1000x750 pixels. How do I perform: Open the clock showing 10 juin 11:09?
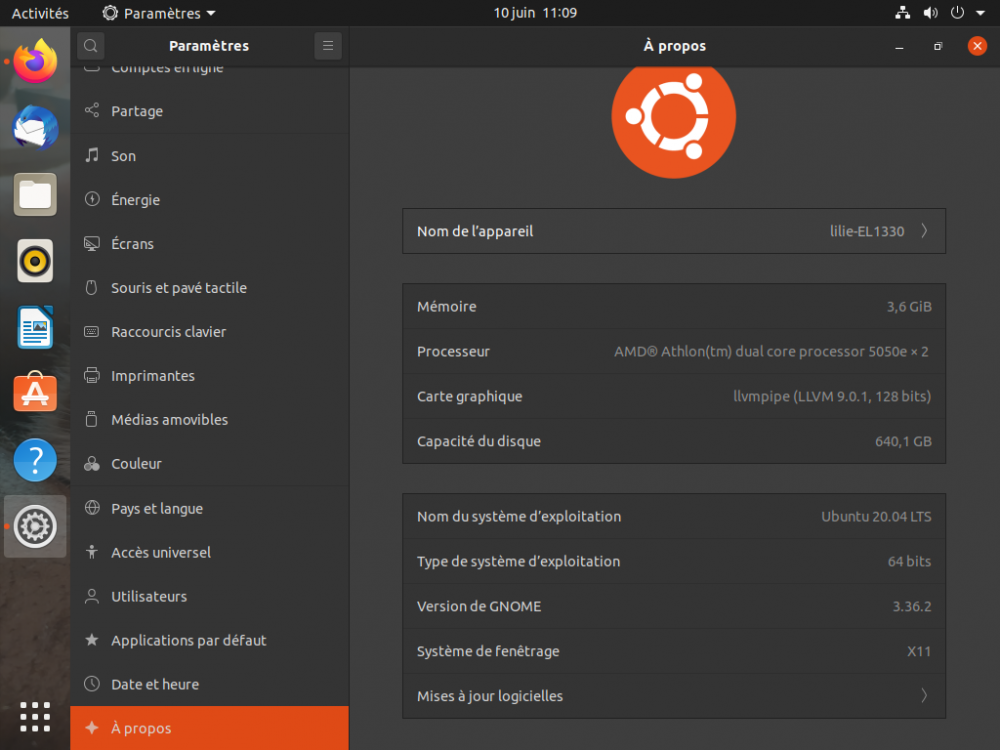(x=535, y=13)
